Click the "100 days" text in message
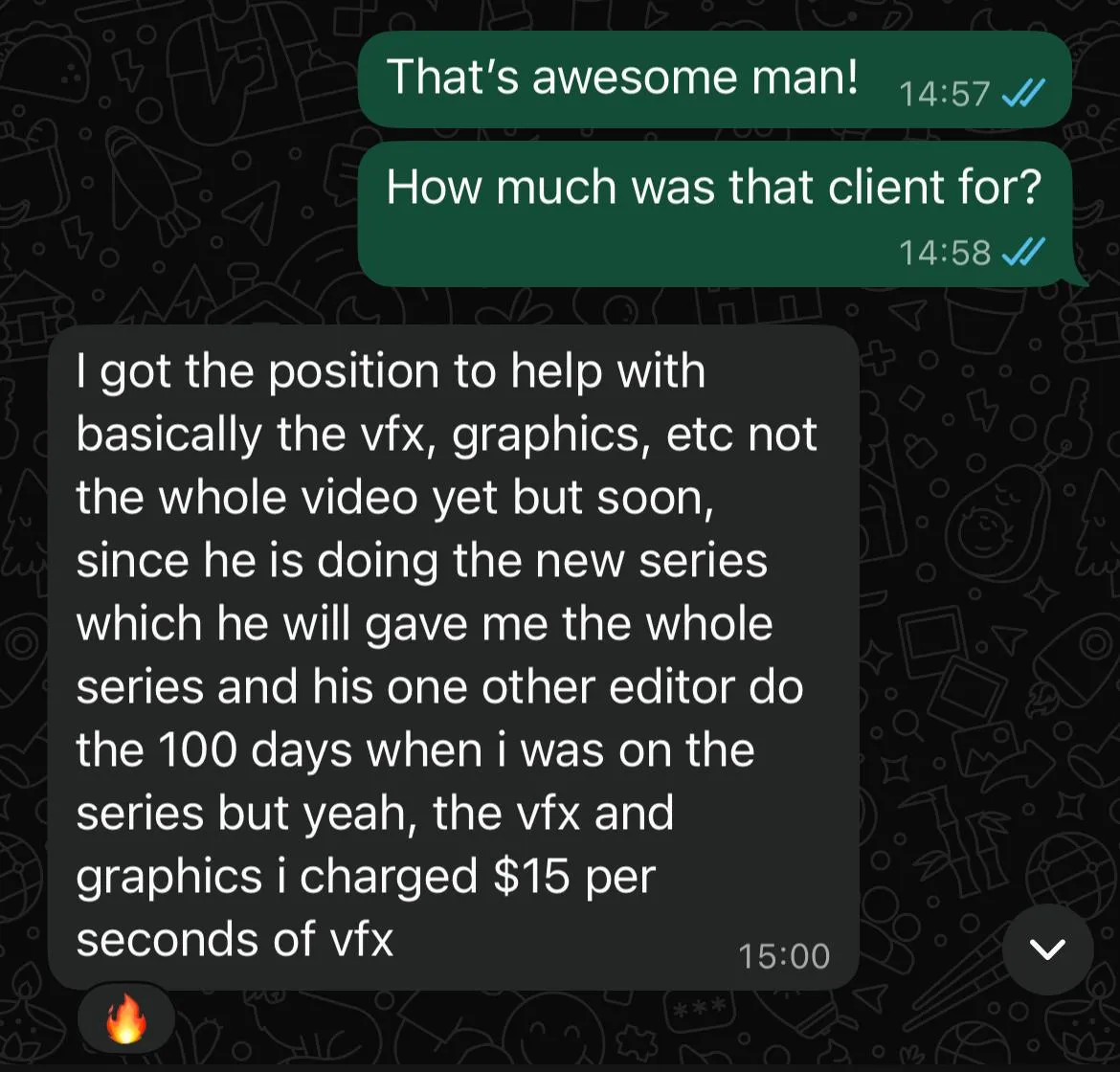 pos(254,749)
